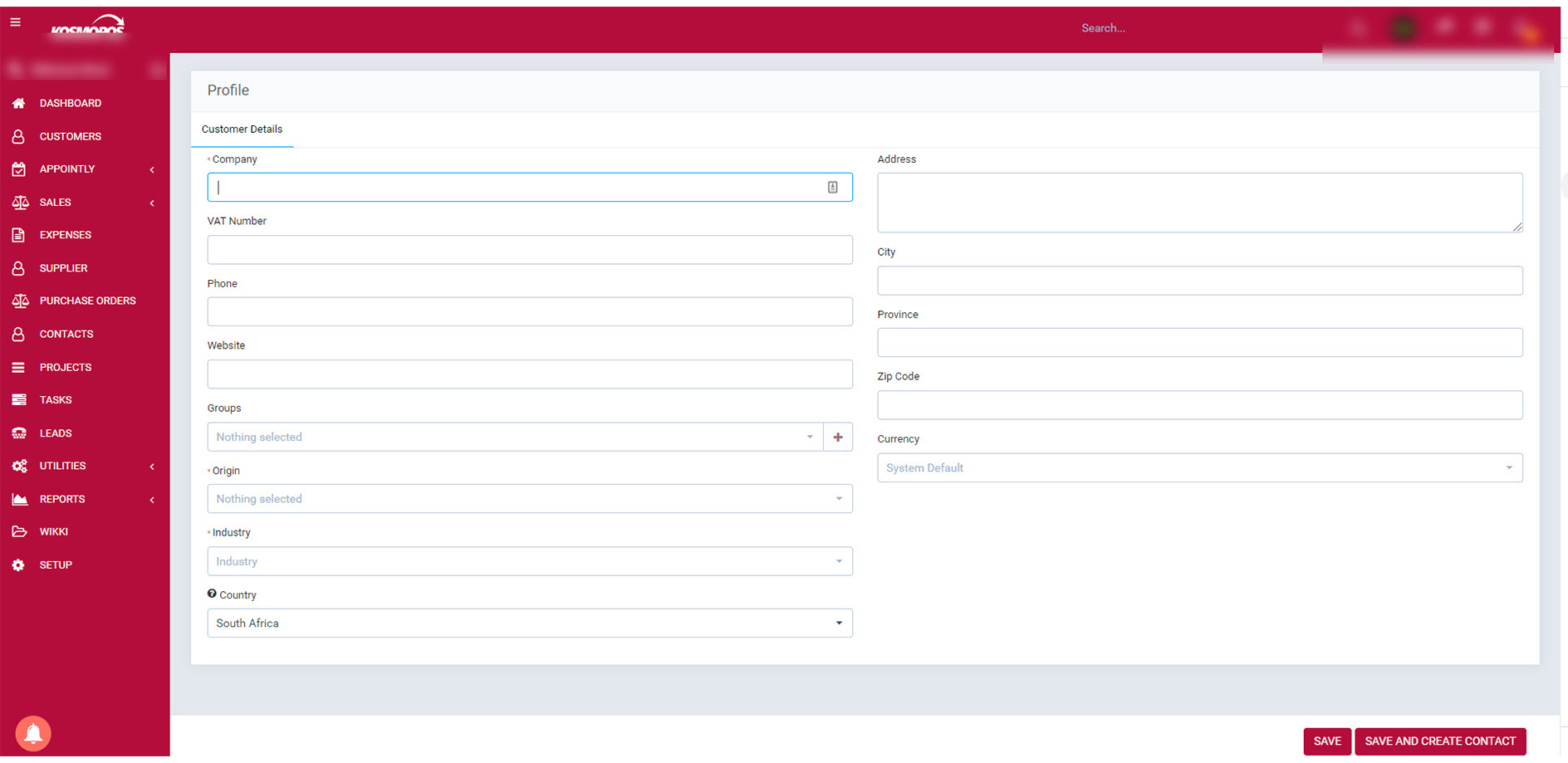This screenshot has width=1568, height=763.
Task: Click the Purchase Orders scale icon
Action: [20, 301]
